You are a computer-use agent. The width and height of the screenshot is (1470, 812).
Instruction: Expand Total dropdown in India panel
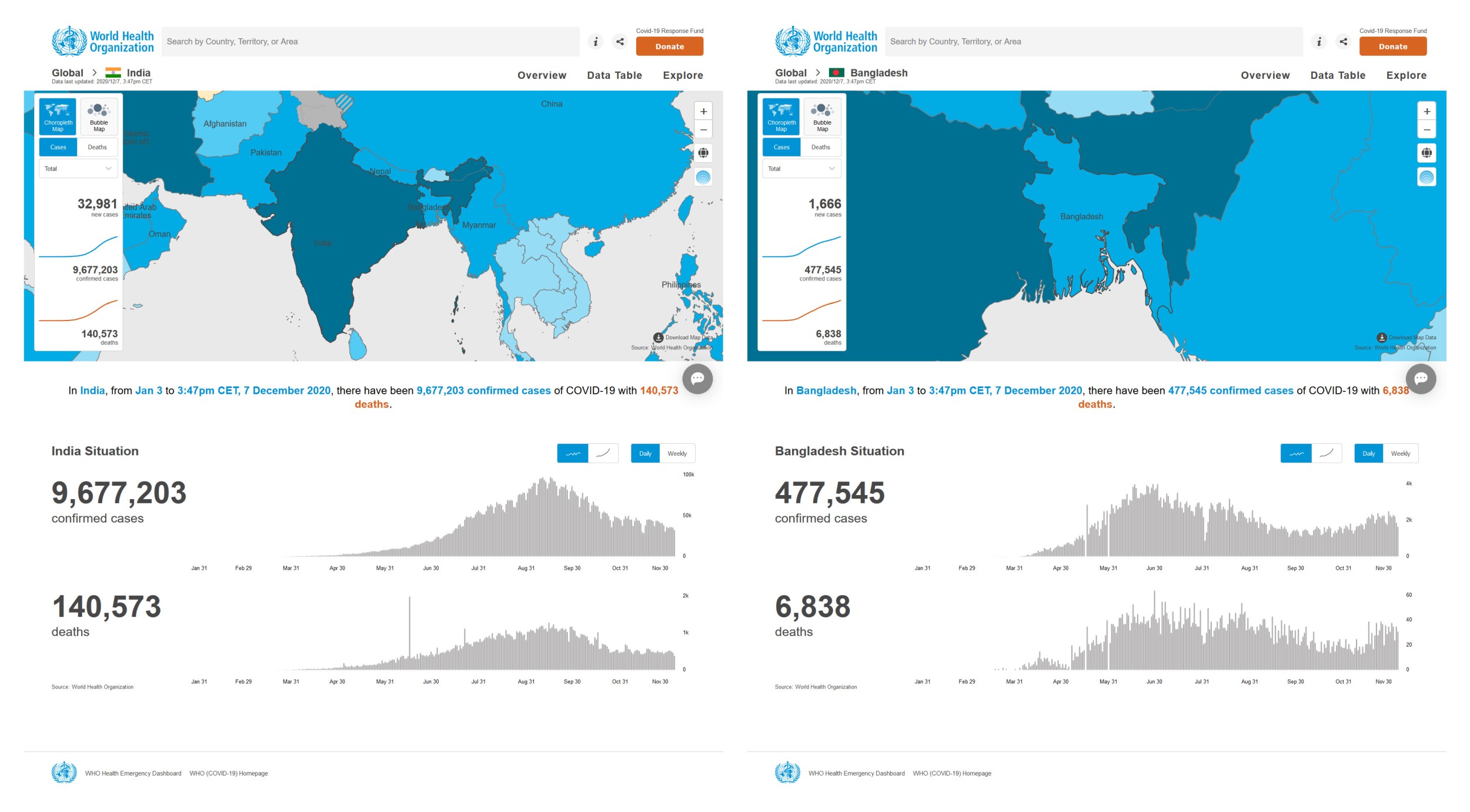tap(78, 169)
